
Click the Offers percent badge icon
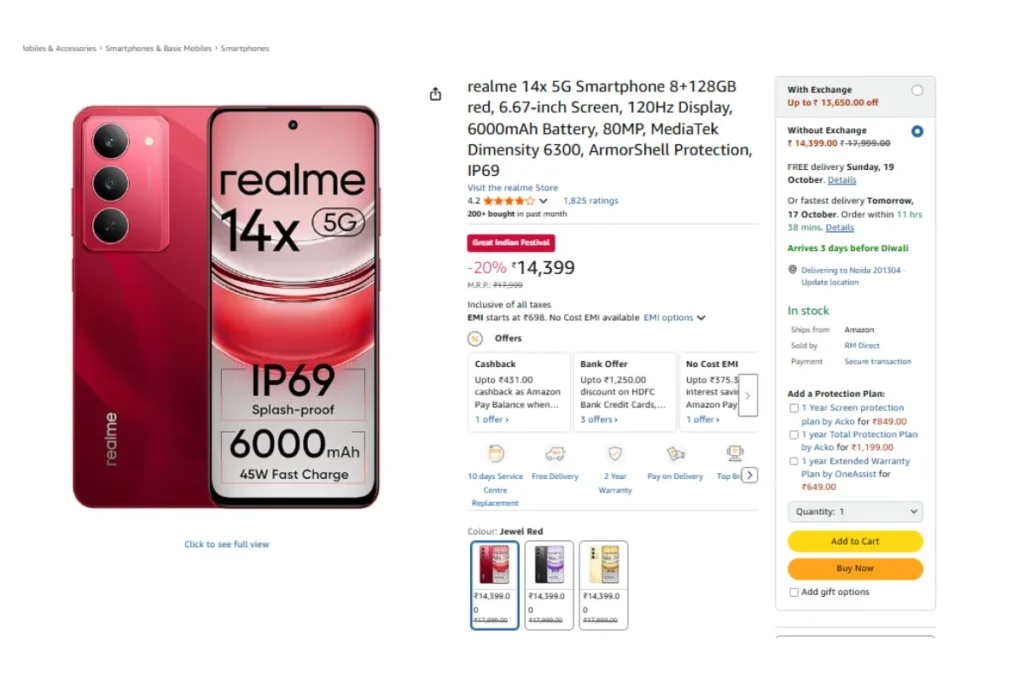(476, 338)
